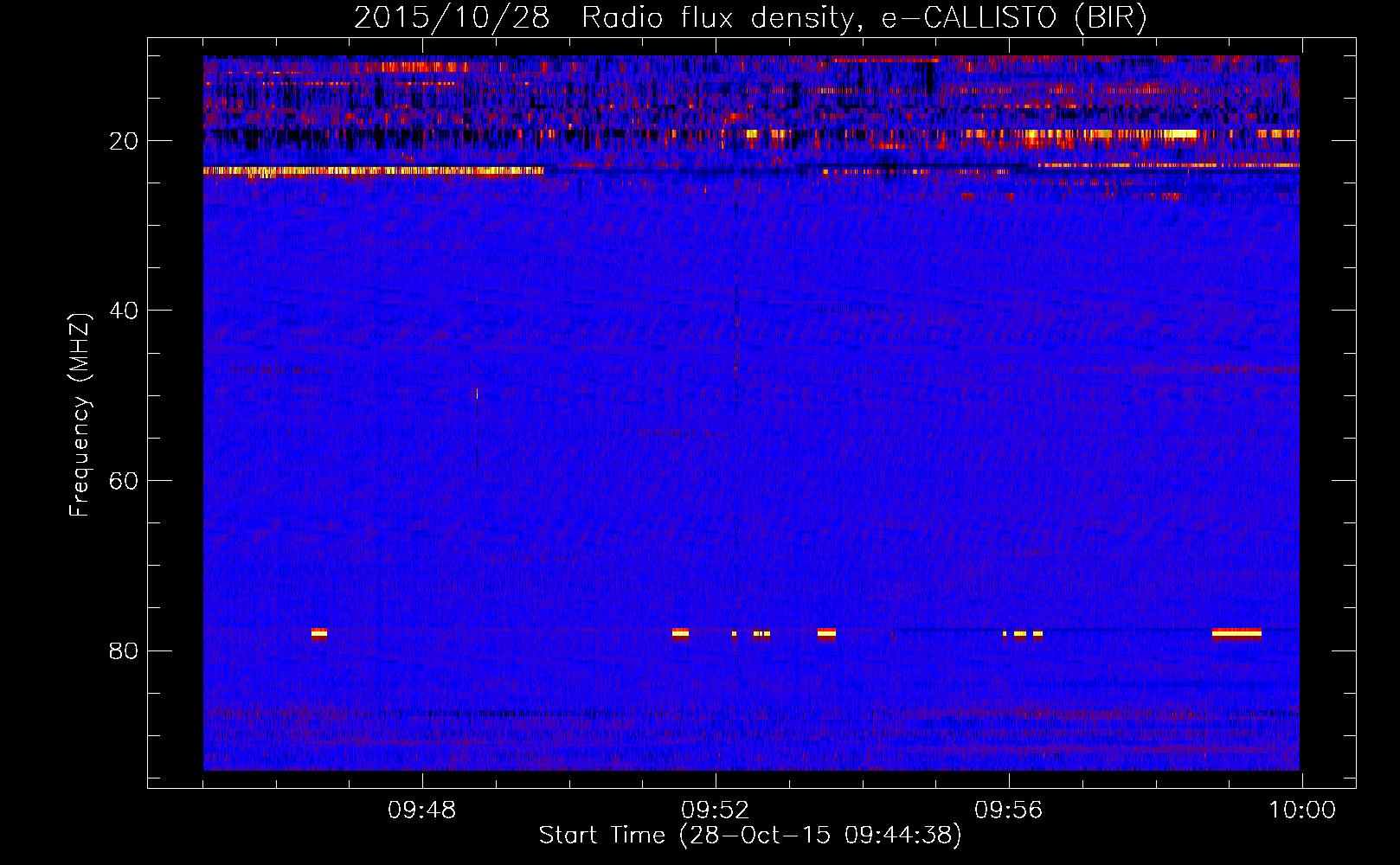Viewport: 1400px width, 865px height.
Task: Click the 'Frequency (MHZ)' axis label
Action: coord(79,415)
